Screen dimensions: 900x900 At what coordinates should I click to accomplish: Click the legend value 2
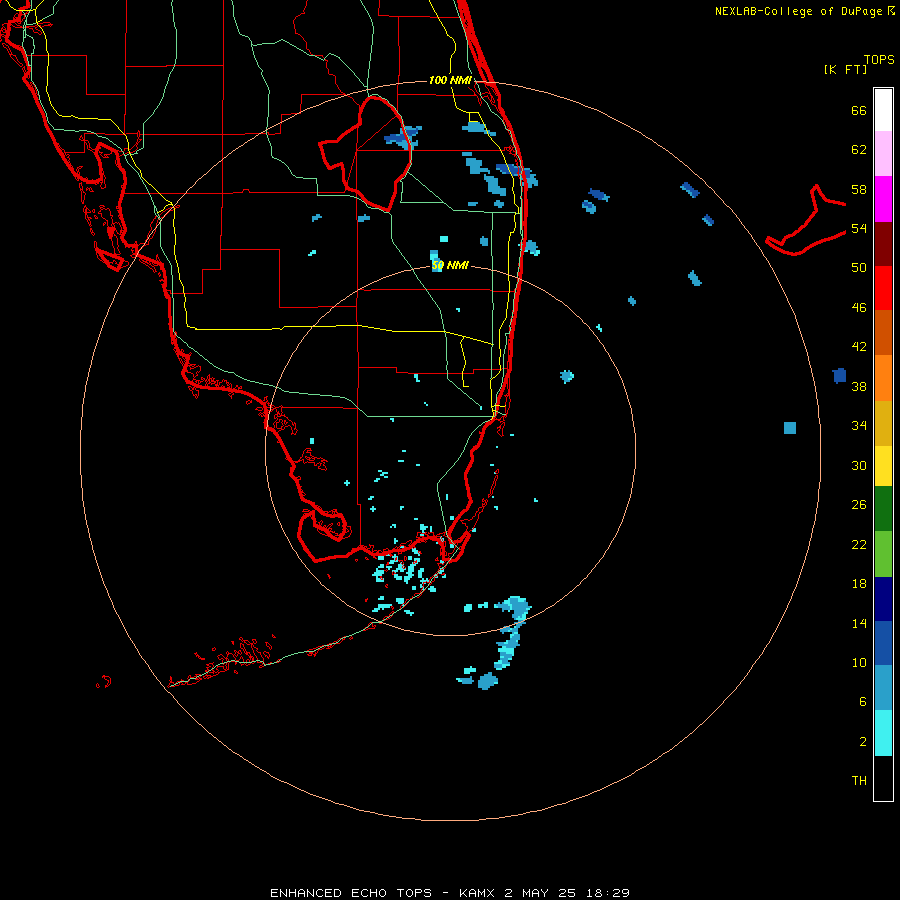point(863,742)
